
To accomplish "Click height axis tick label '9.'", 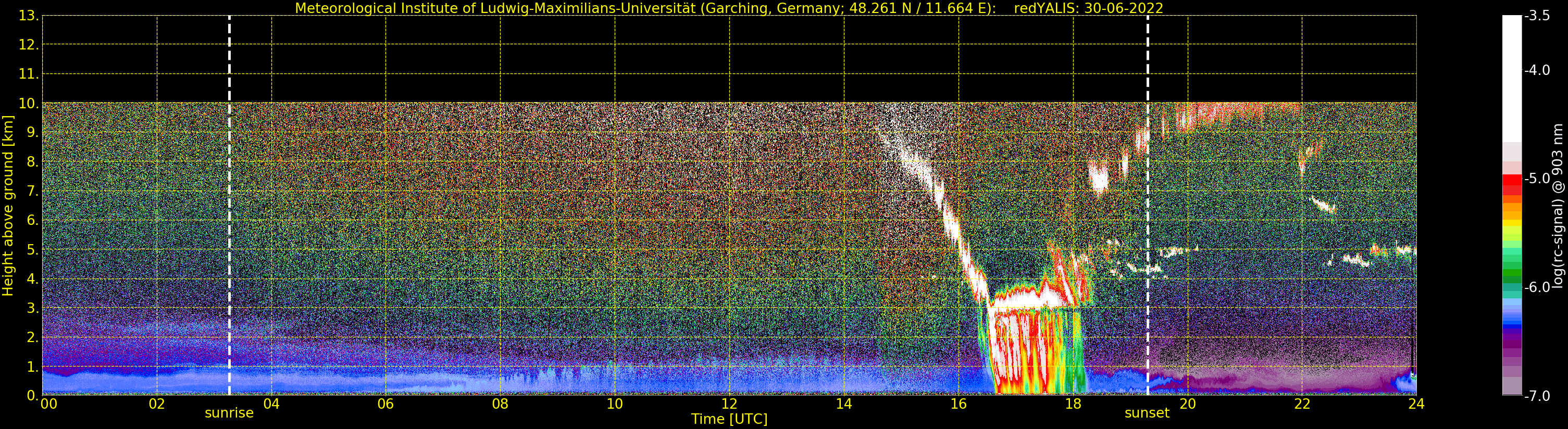I will coord(32,133).
